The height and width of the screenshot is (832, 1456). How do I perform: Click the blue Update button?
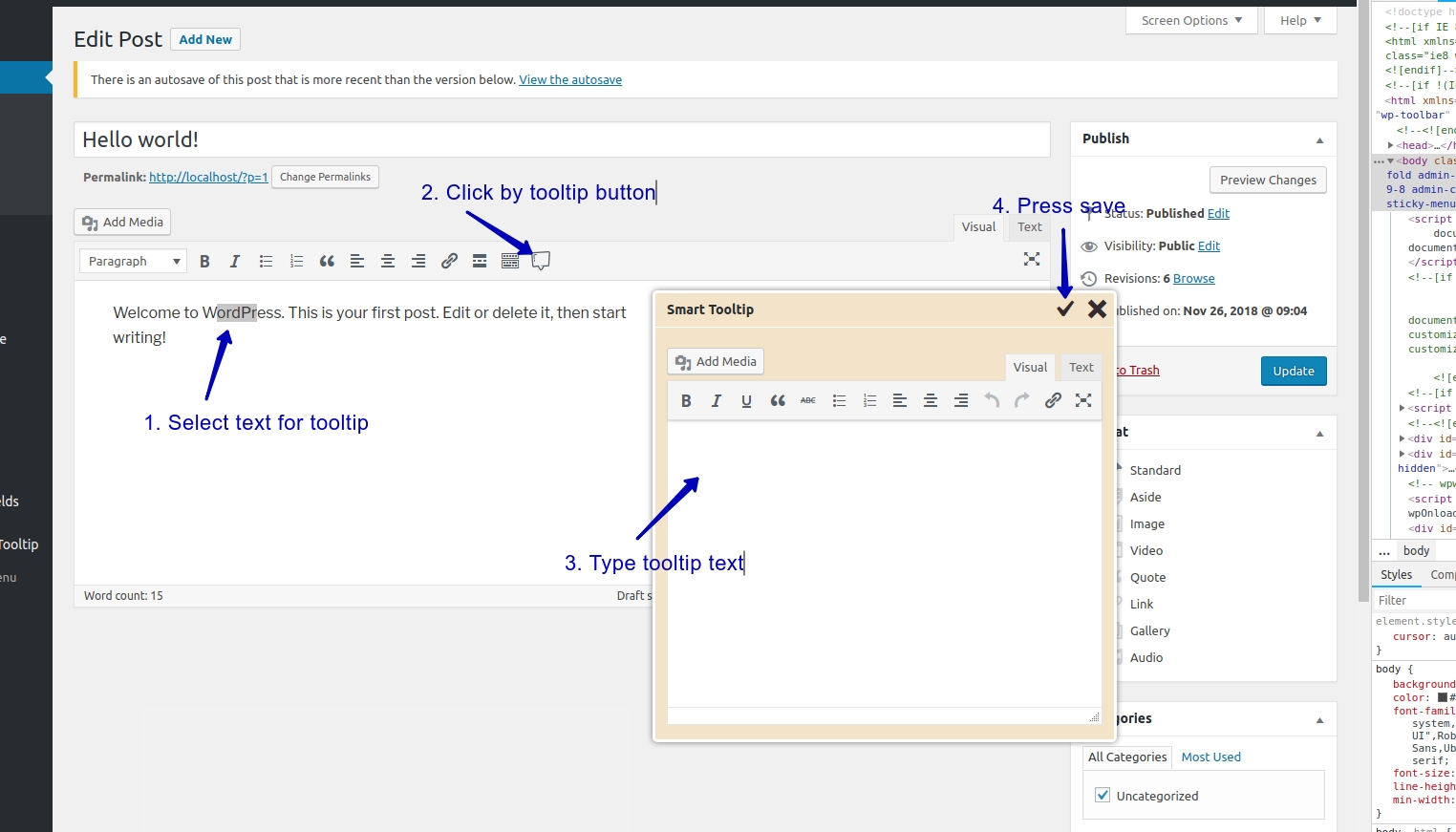tap(1294, 371)
